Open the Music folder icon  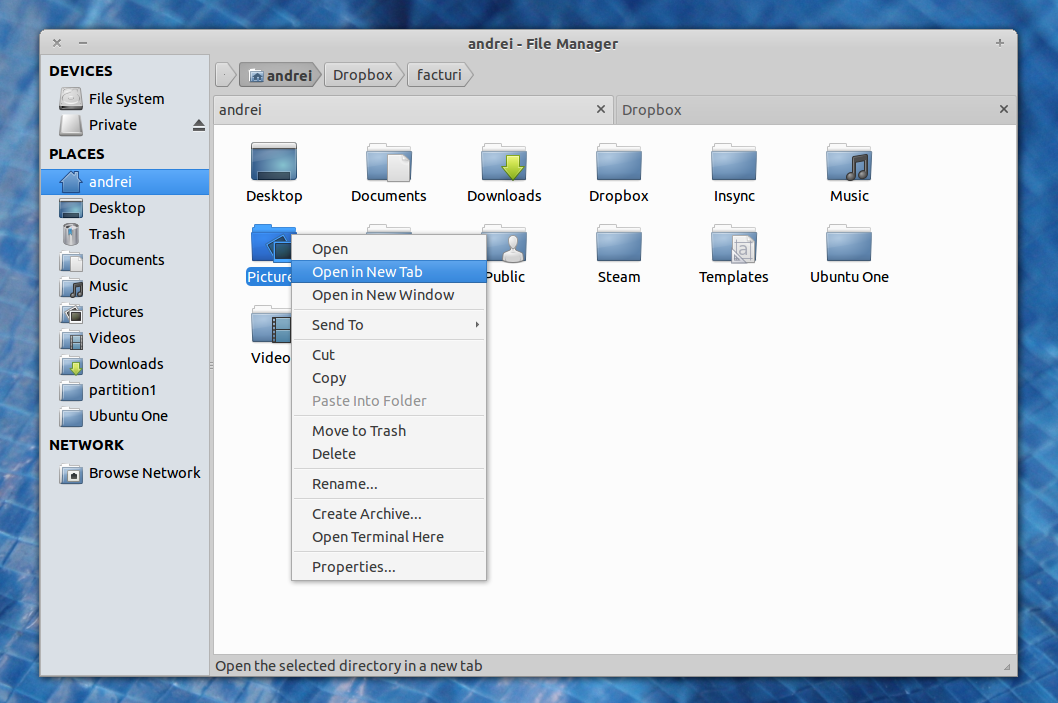(849, 163)
